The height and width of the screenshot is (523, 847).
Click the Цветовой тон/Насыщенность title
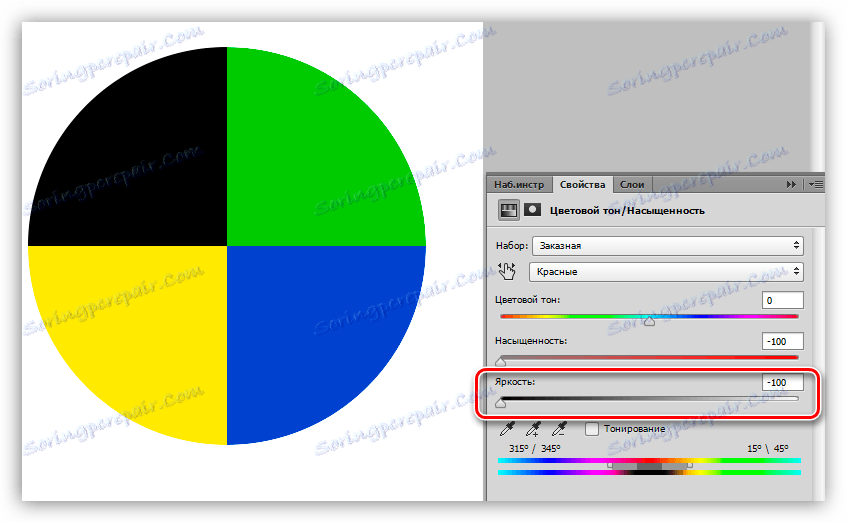click(x=627, y=211)
